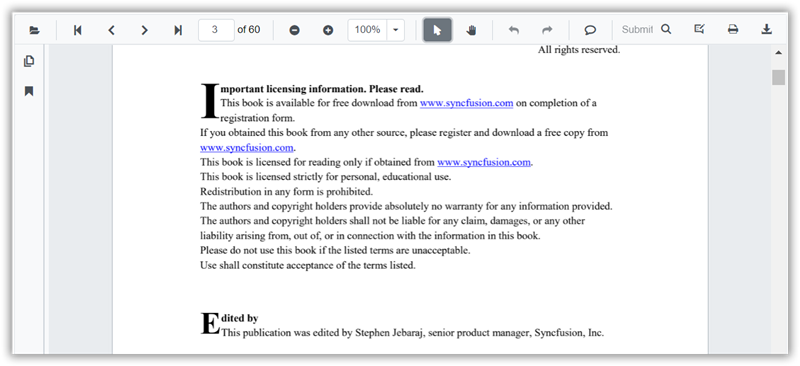
Task: Click the vertical scrollbar thumb
Action: (778, 78)
